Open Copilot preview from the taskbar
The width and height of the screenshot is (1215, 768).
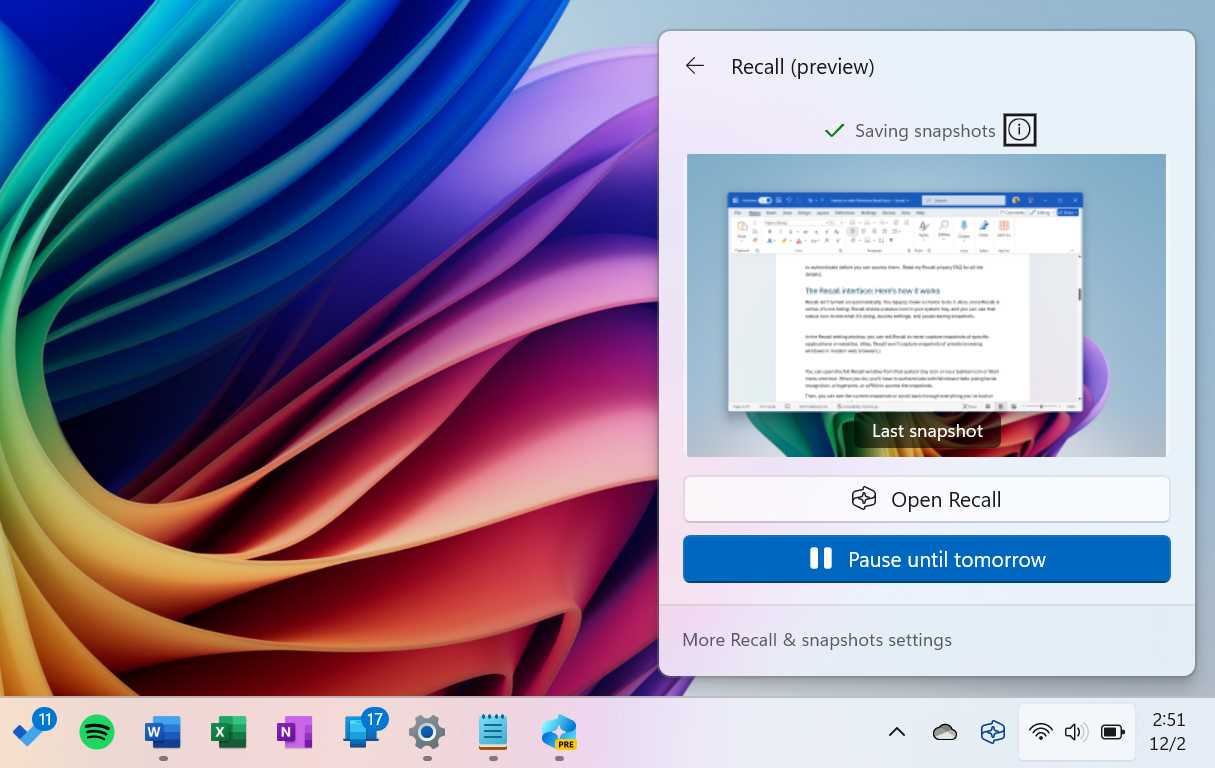point(558,731)
